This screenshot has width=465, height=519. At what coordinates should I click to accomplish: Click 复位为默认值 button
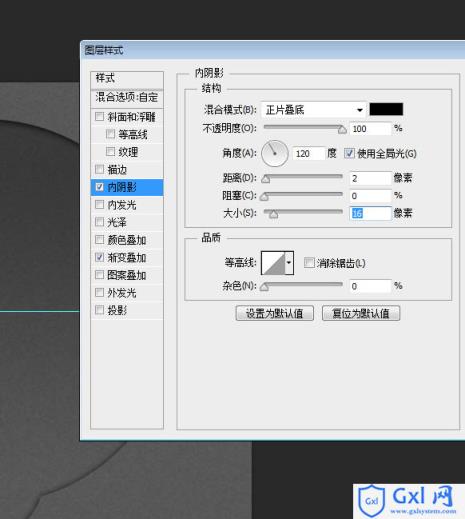pos(361,313)
